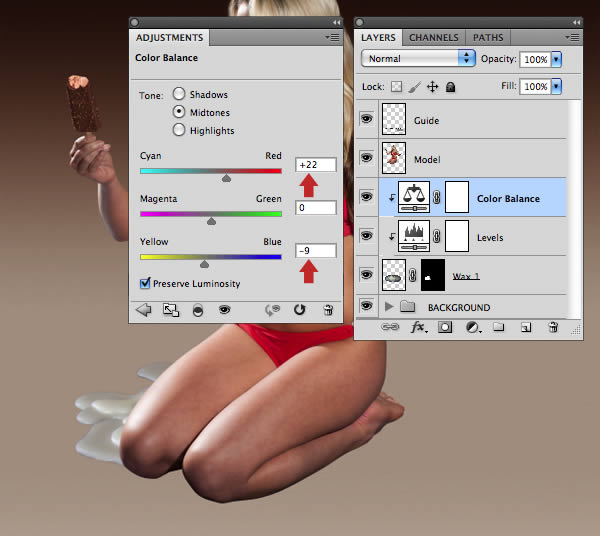Viewport: 600px width, 536px height.
Task: Select the Midtones tone radio button
Action: [179, 112]
